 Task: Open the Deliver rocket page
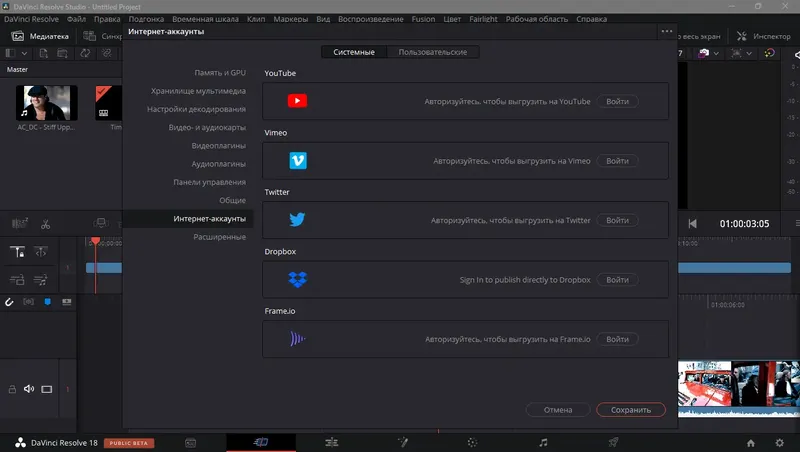tap(613, 442)
